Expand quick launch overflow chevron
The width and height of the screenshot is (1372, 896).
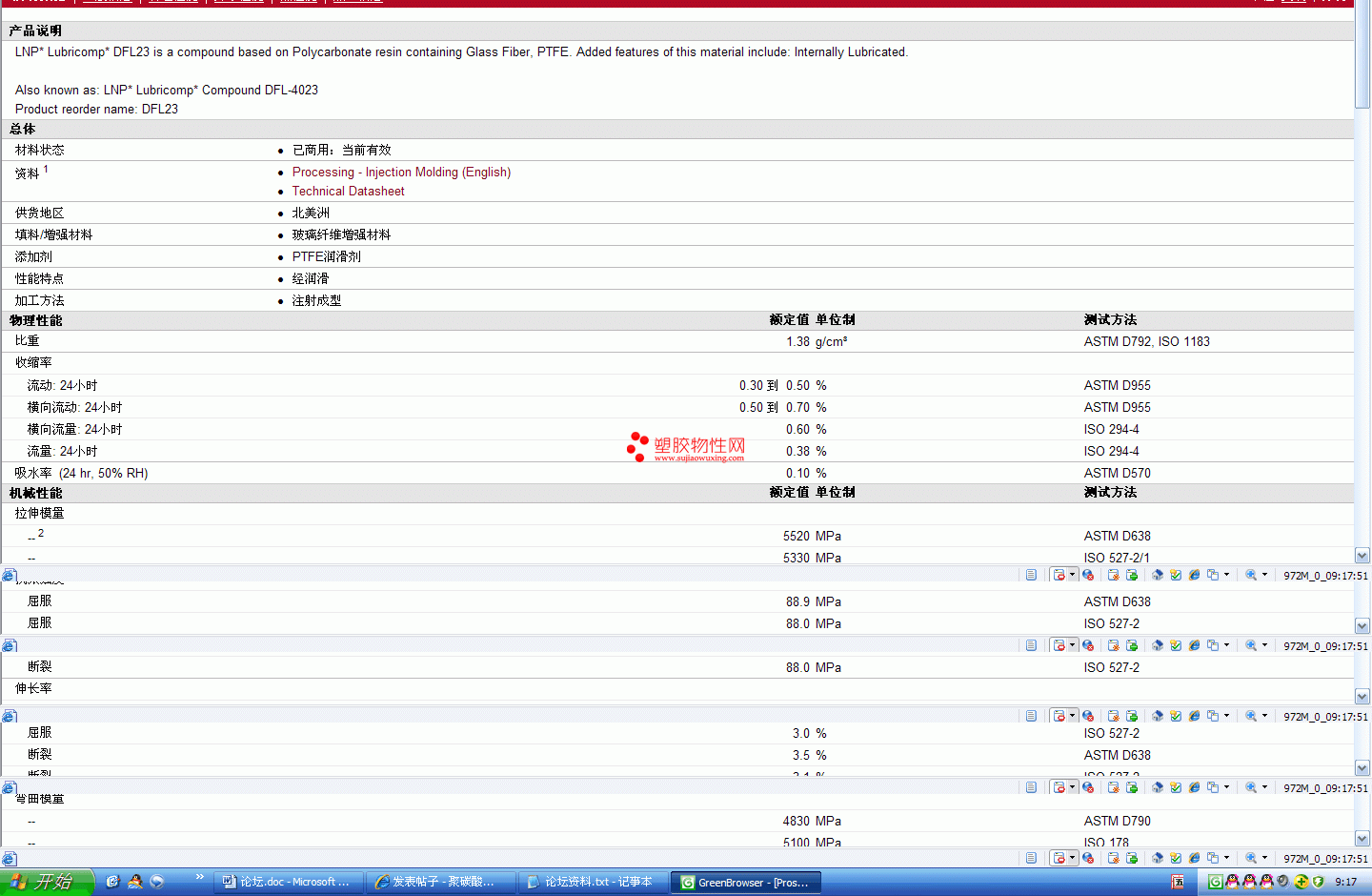[199, 876]
